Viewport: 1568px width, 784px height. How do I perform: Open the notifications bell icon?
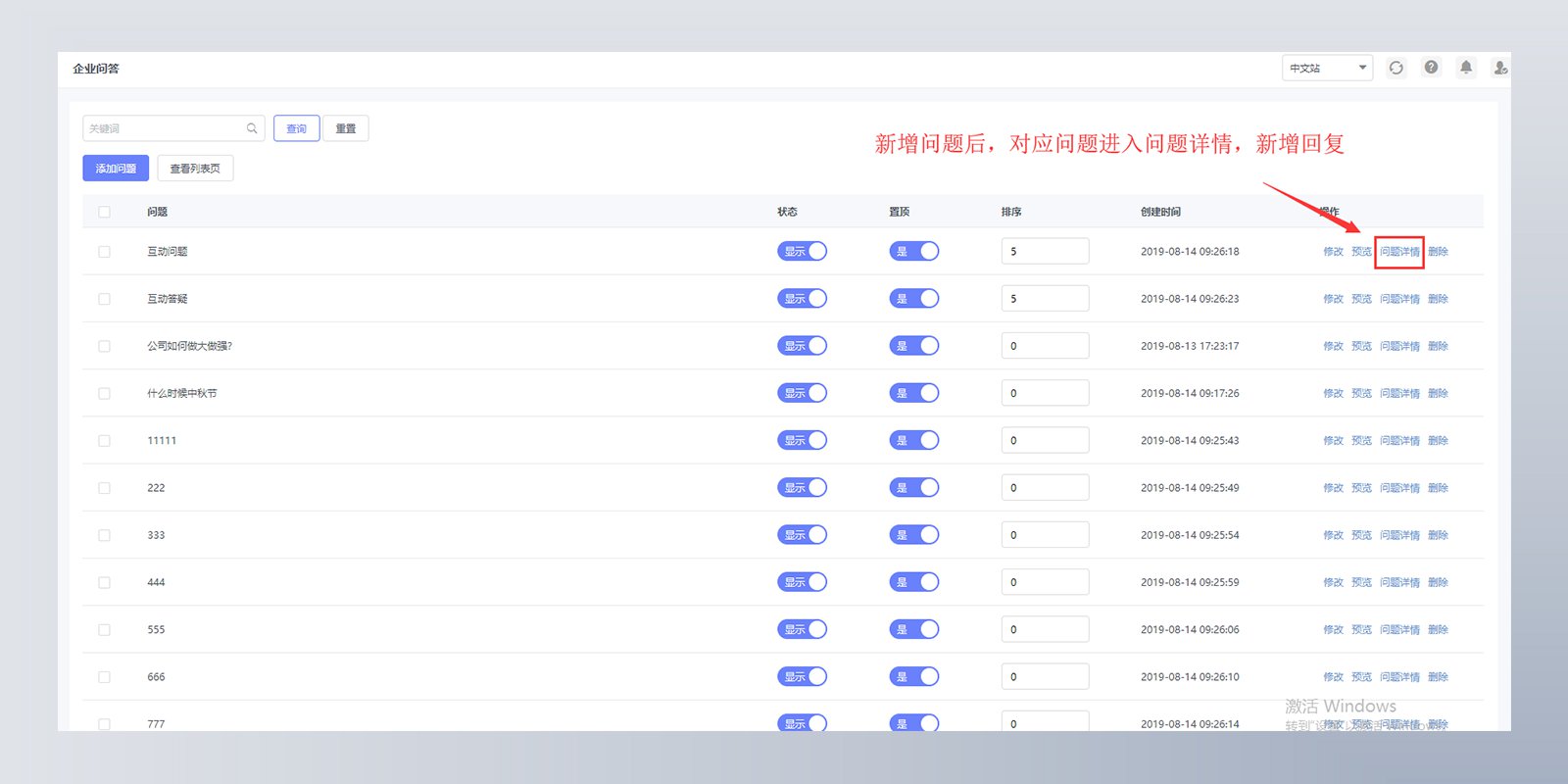[x=1466, y=68]
